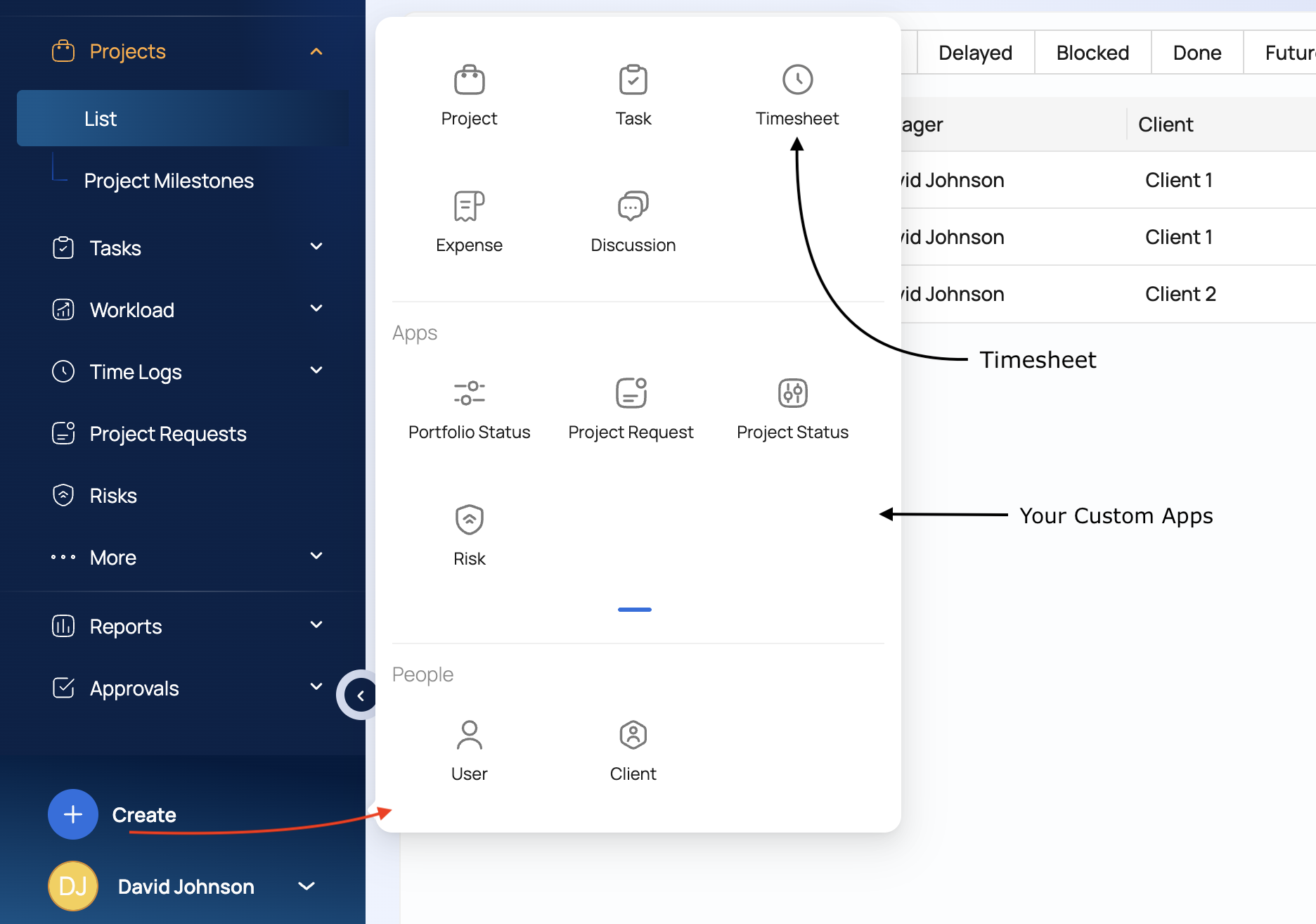Collapse the sidebar with the arrow button
This screenshot has height=924, width=1316.
360,695
